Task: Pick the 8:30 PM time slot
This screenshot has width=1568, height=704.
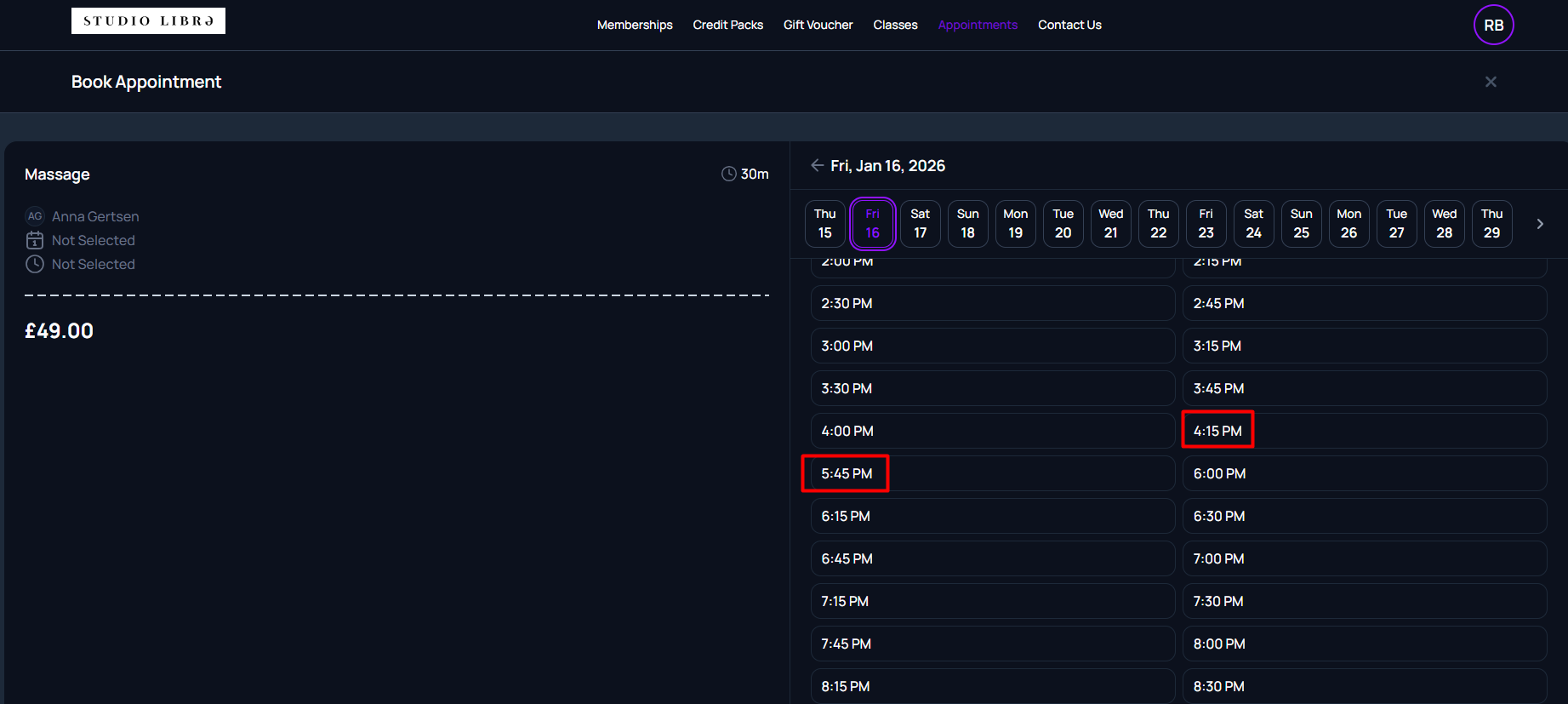Action: click(1365, 686)
